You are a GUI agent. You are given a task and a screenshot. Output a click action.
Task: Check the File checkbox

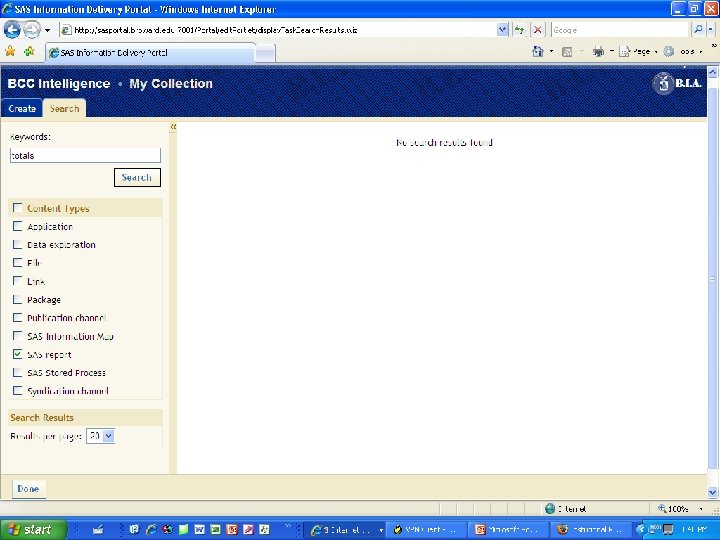click(17, 263)
